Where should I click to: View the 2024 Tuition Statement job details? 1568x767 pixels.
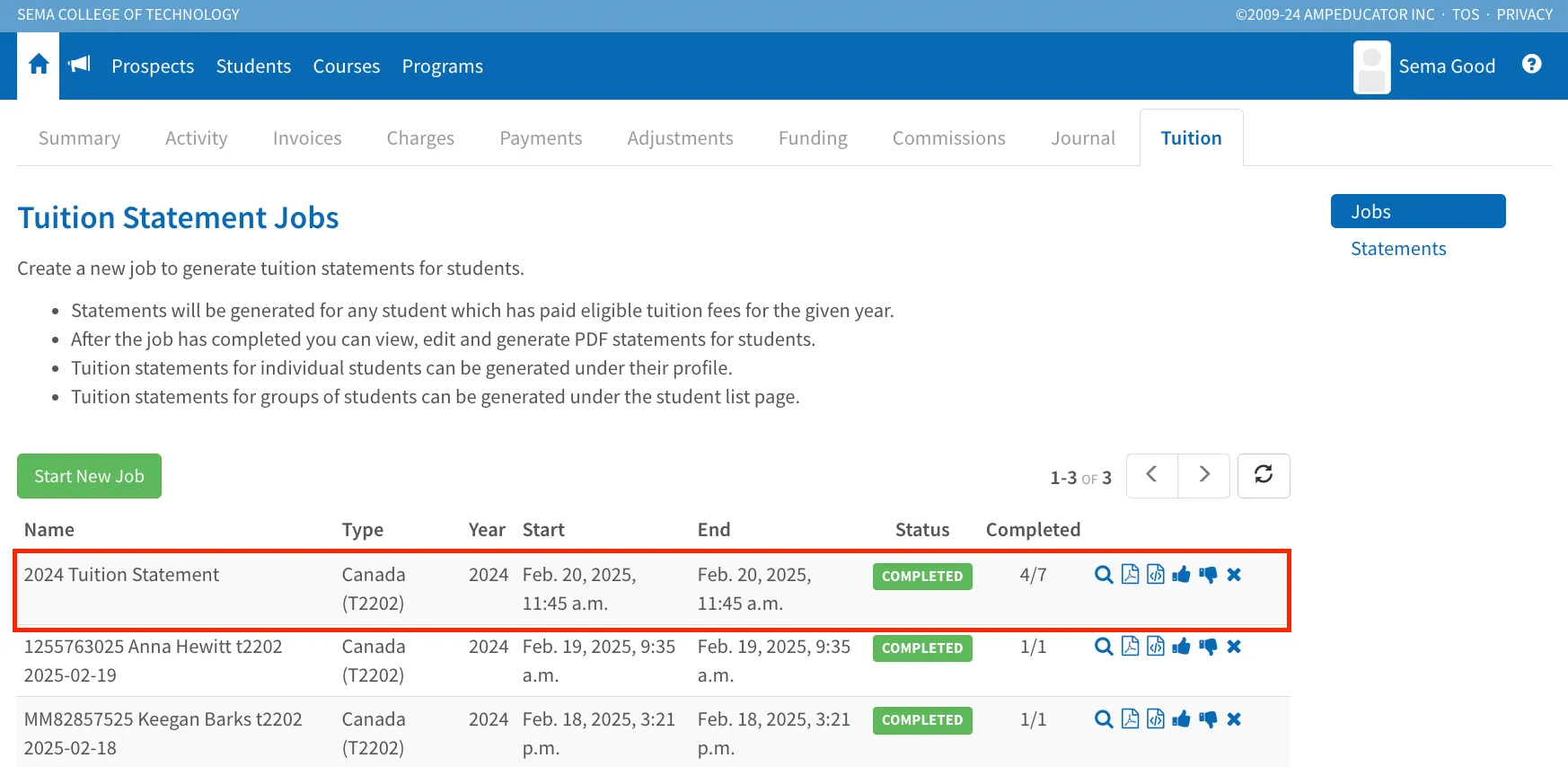[1104, 575]
